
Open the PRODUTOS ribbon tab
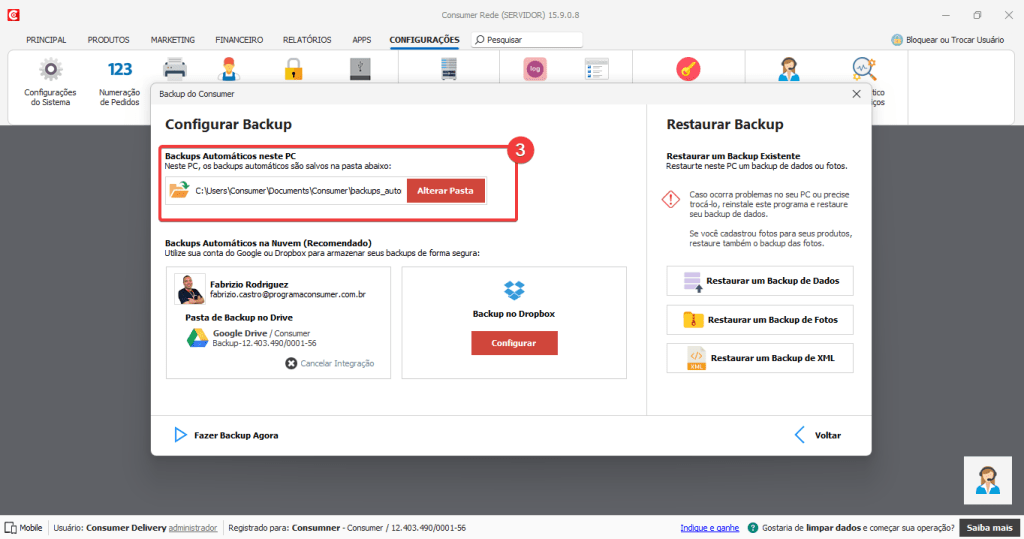pyautogui.click(x=108, y=40)
